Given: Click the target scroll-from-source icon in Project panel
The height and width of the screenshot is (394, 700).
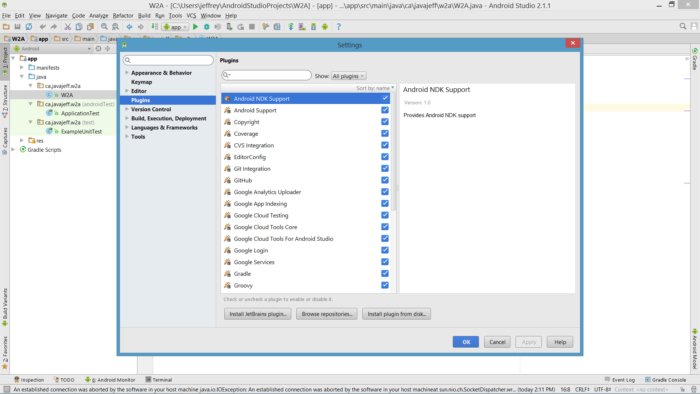Looking at the screenshot, I should coord(98,48).
